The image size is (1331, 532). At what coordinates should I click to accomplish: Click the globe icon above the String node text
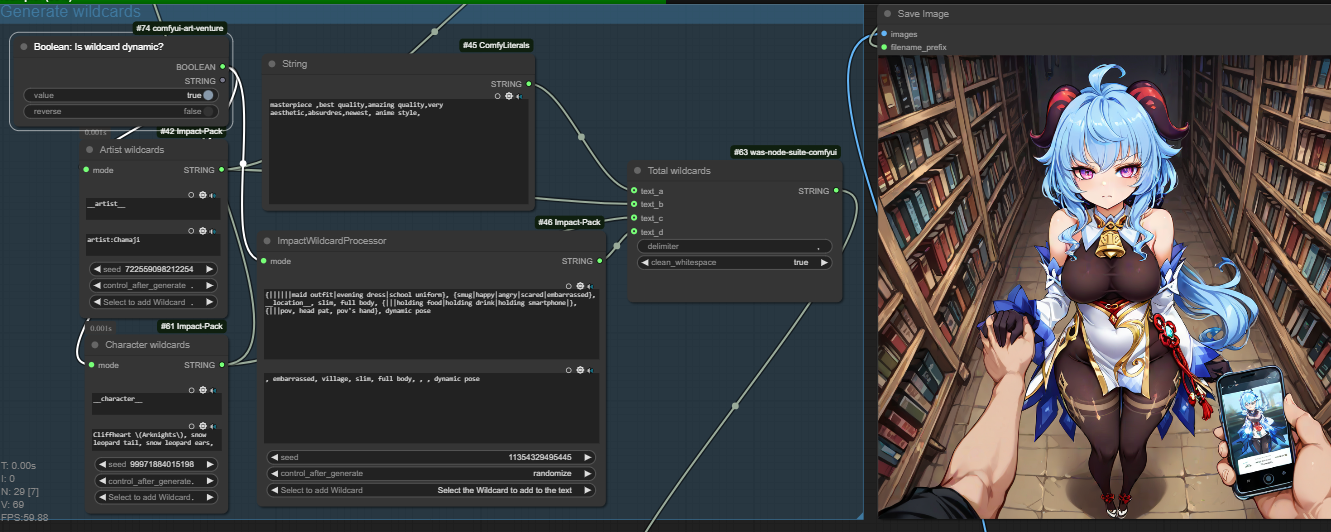[509, 96]
